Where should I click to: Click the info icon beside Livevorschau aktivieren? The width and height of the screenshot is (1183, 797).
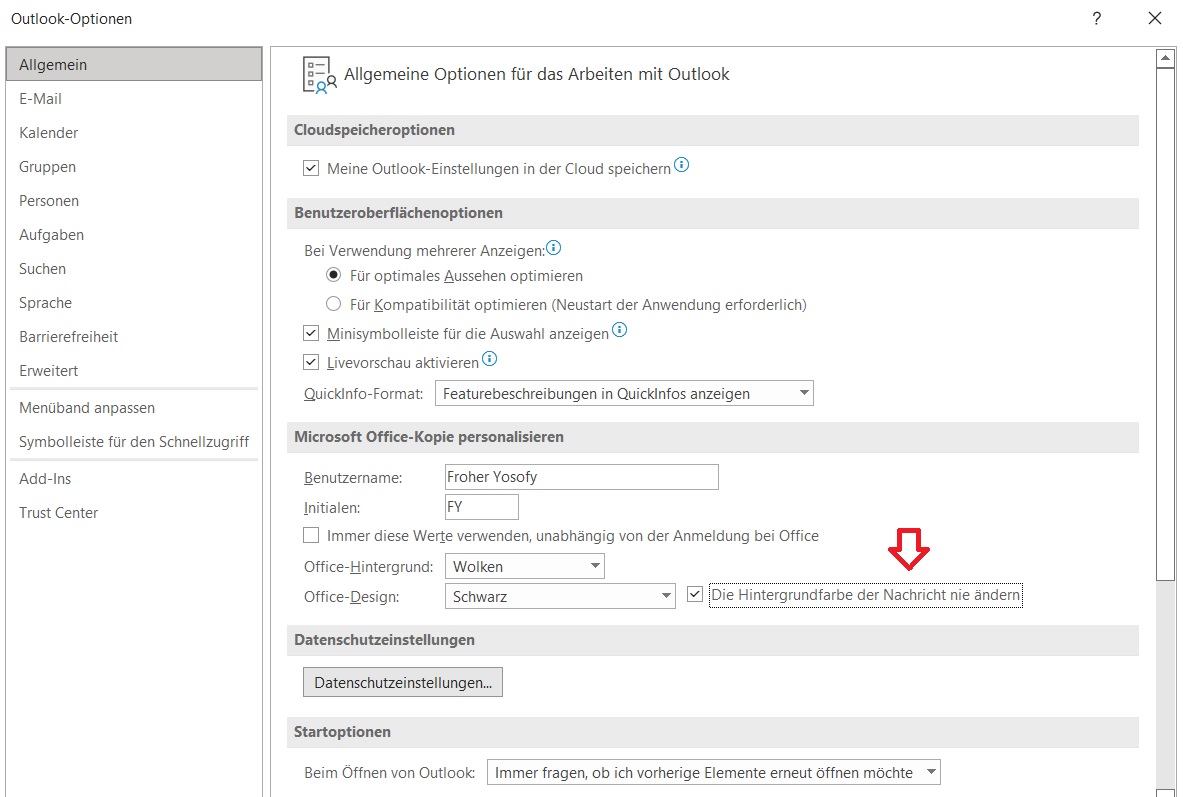490,359
